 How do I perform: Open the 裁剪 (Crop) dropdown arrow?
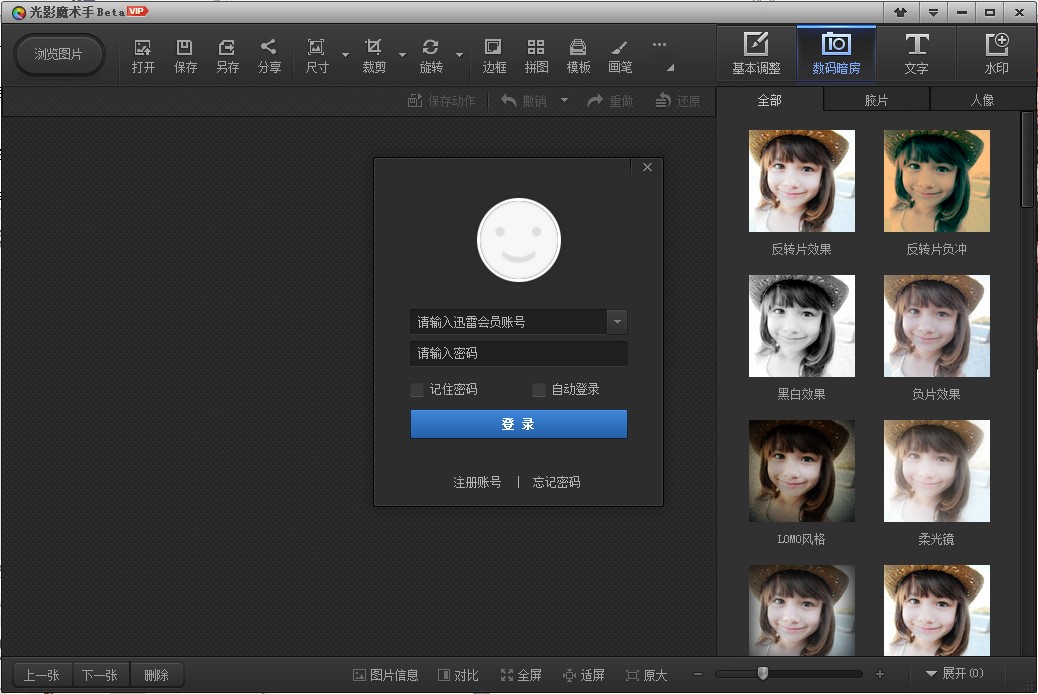pyautogui.click(x=402, y=55)
